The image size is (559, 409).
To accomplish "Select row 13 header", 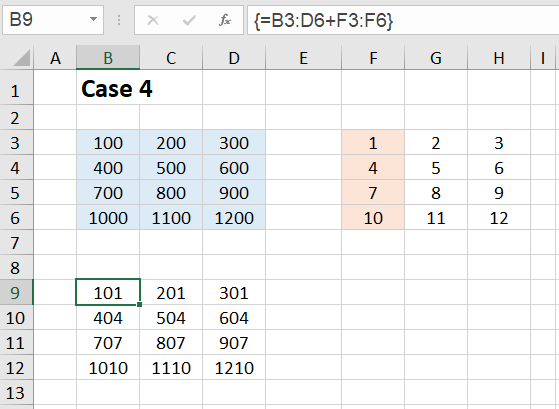I will [x=16, y=392].
